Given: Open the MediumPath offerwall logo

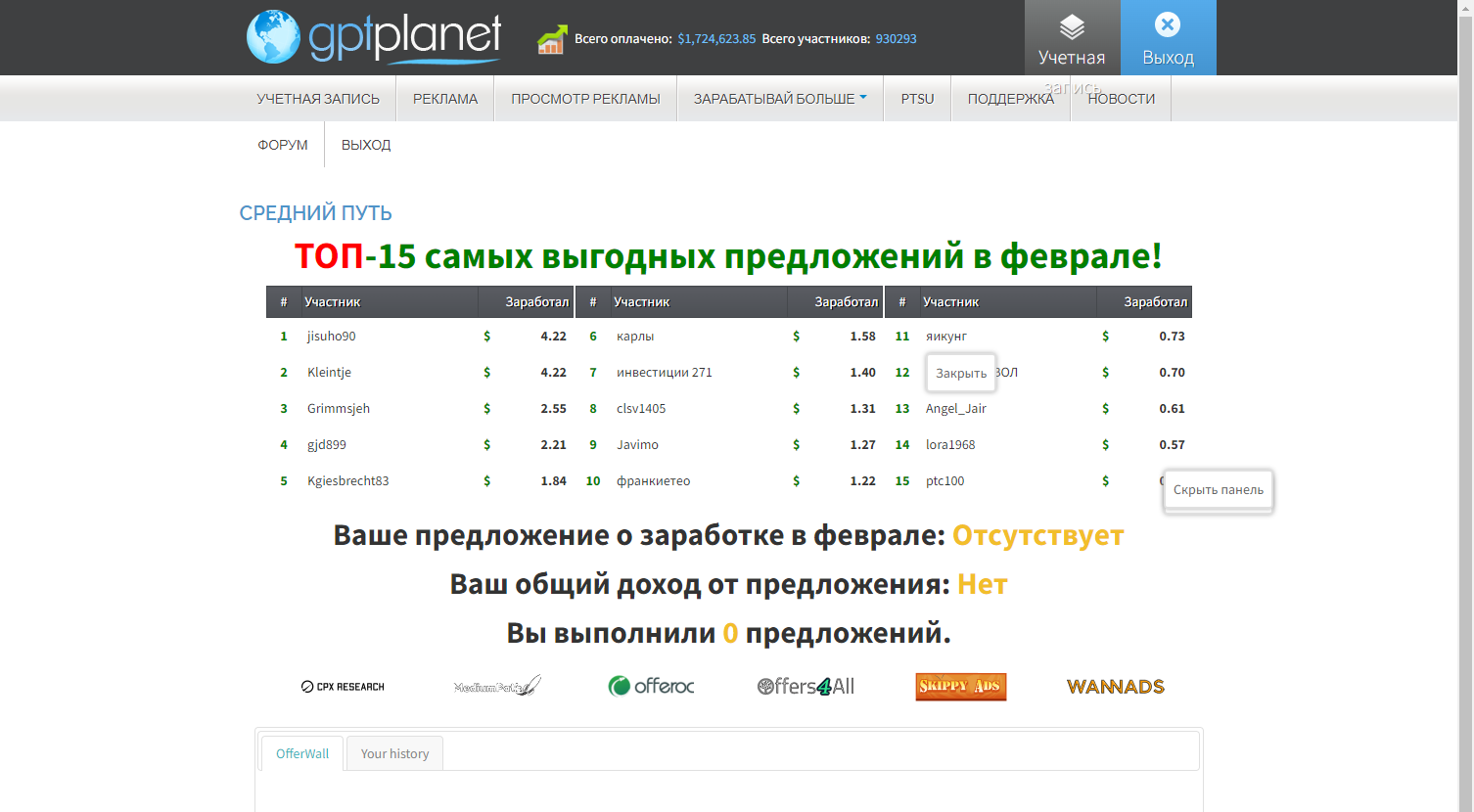Looking at the screenshot, I should pyautogui.click(x=497, y=686).
